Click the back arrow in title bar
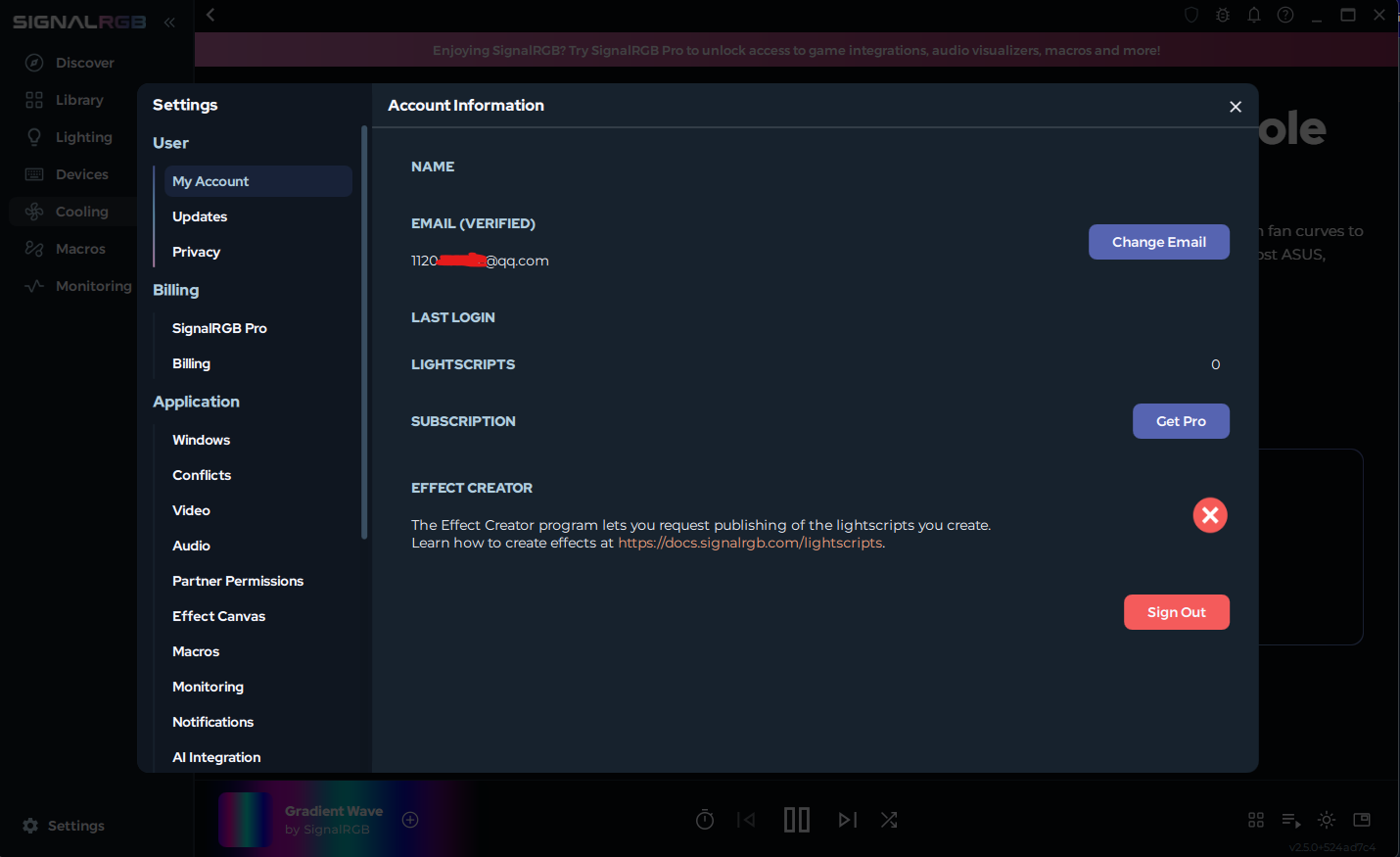Screen dimensions: 1400x857 (x=210, y=15)
